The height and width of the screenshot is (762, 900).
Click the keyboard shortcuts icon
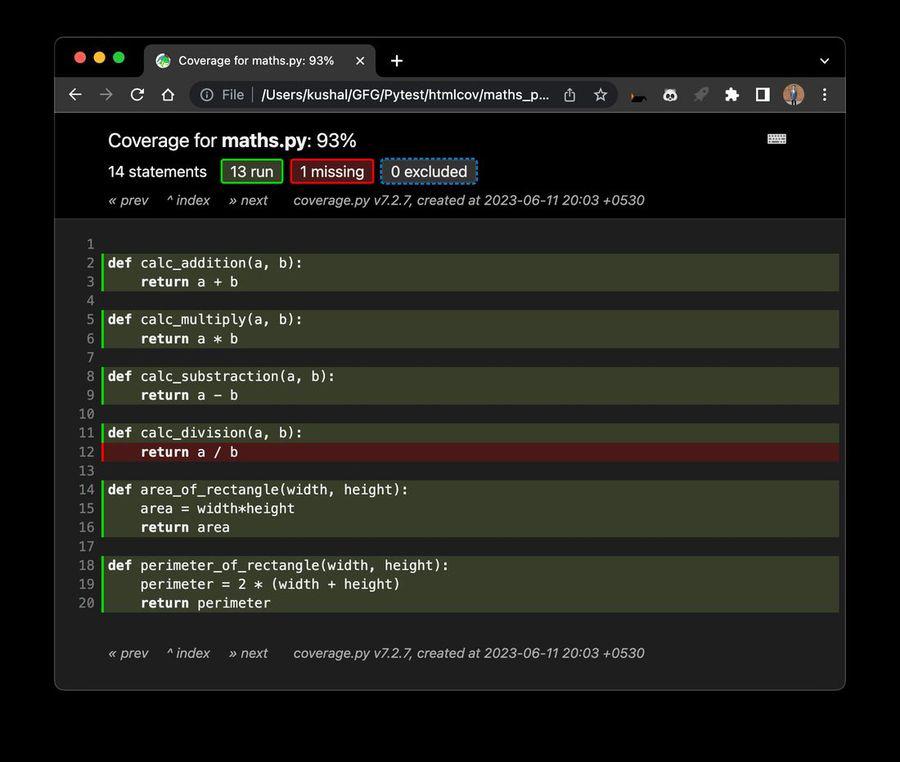[x=776, y=139]
